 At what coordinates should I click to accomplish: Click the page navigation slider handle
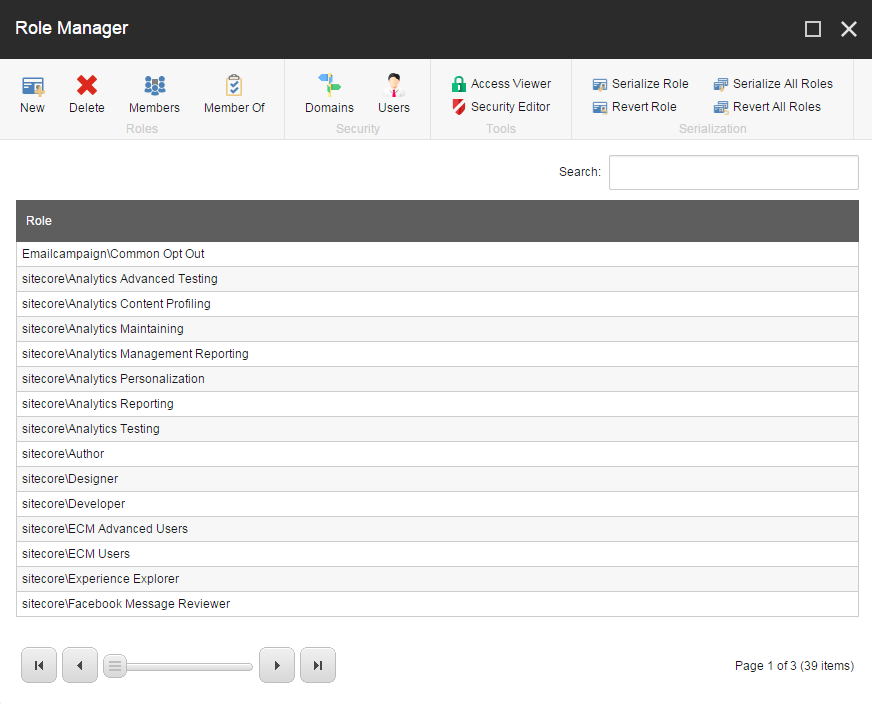tap(114, 665)
